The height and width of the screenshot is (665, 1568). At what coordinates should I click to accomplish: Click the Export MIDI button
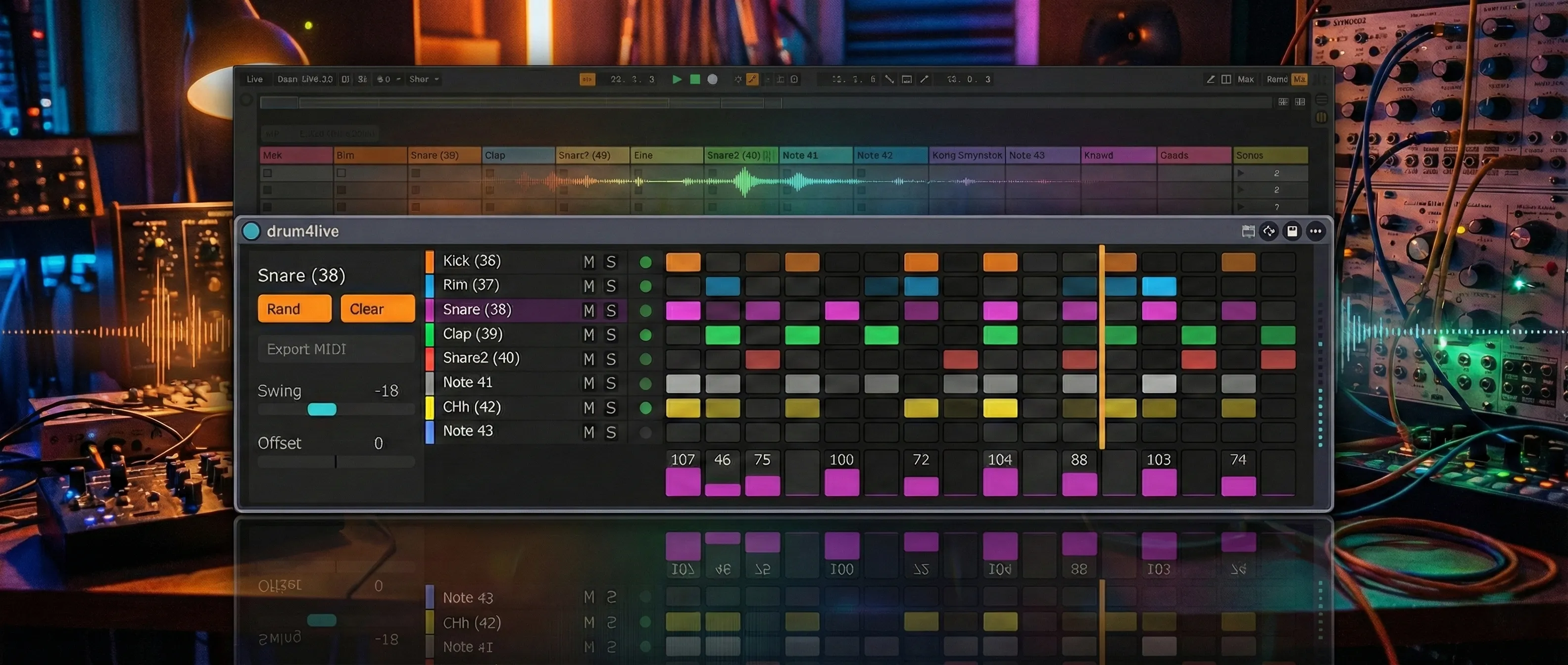click(336, 349)
